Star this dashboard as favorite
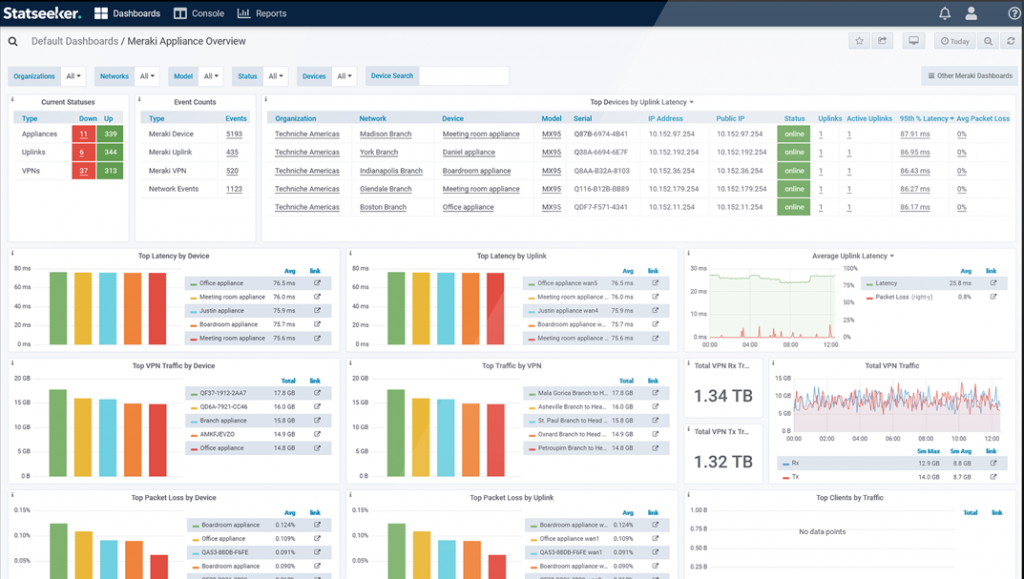This screenshot has width=1024, height=579. coord(859,41)
